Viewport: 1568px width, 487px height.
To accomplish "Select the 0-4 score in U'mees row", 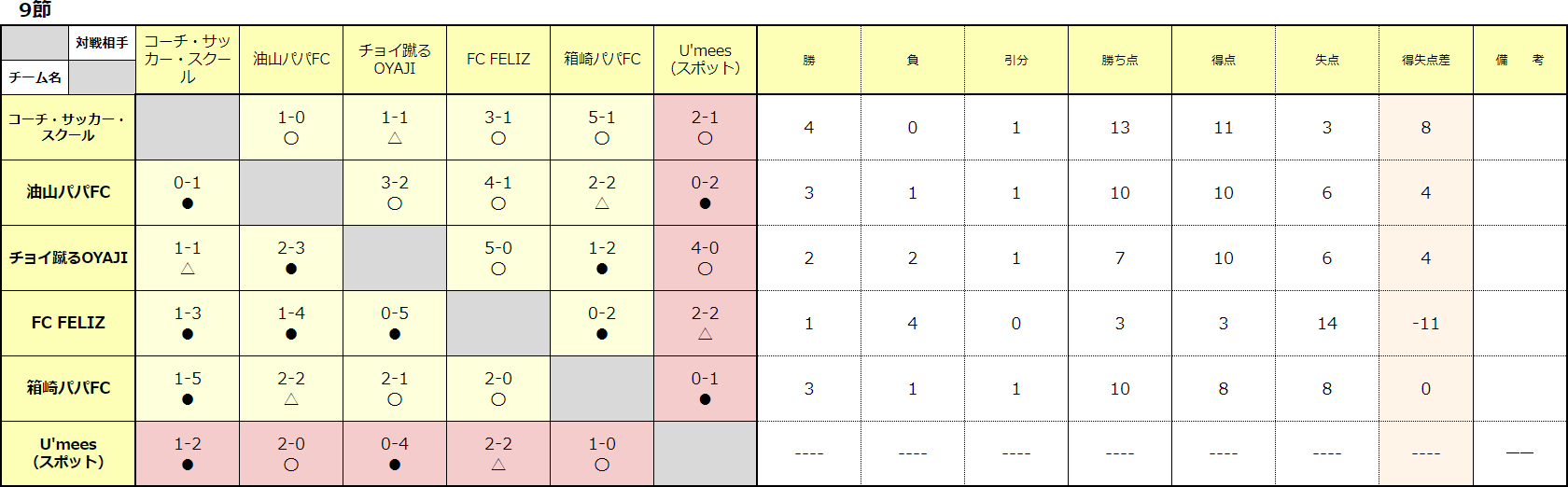I will (x=395, y=453).
